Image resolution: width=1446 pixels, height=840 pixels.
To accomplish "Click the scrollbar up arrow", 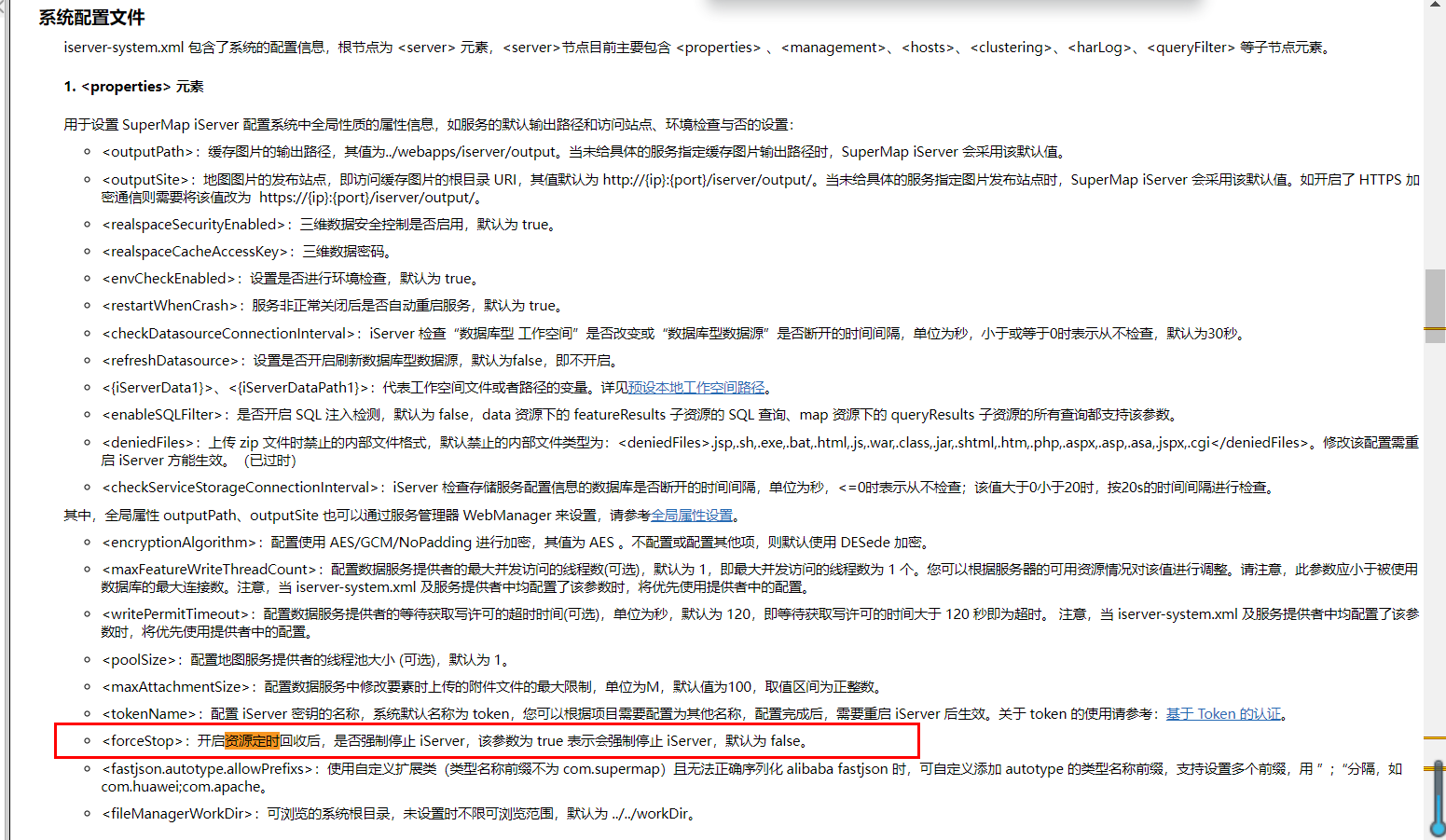I will [1435, 5].
